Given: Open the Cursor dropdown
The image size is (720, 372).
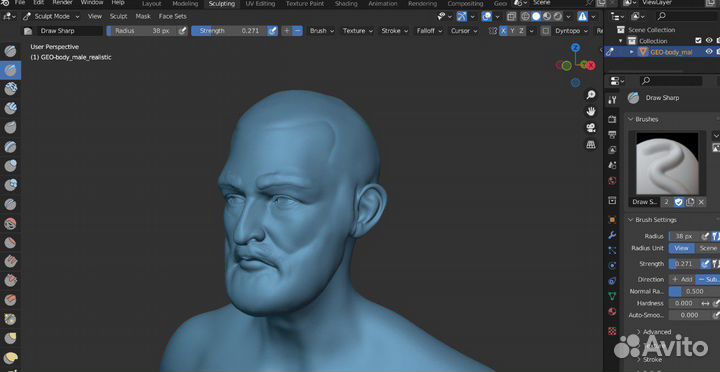Looking at the screenshot, I should (x=464, y=31).
